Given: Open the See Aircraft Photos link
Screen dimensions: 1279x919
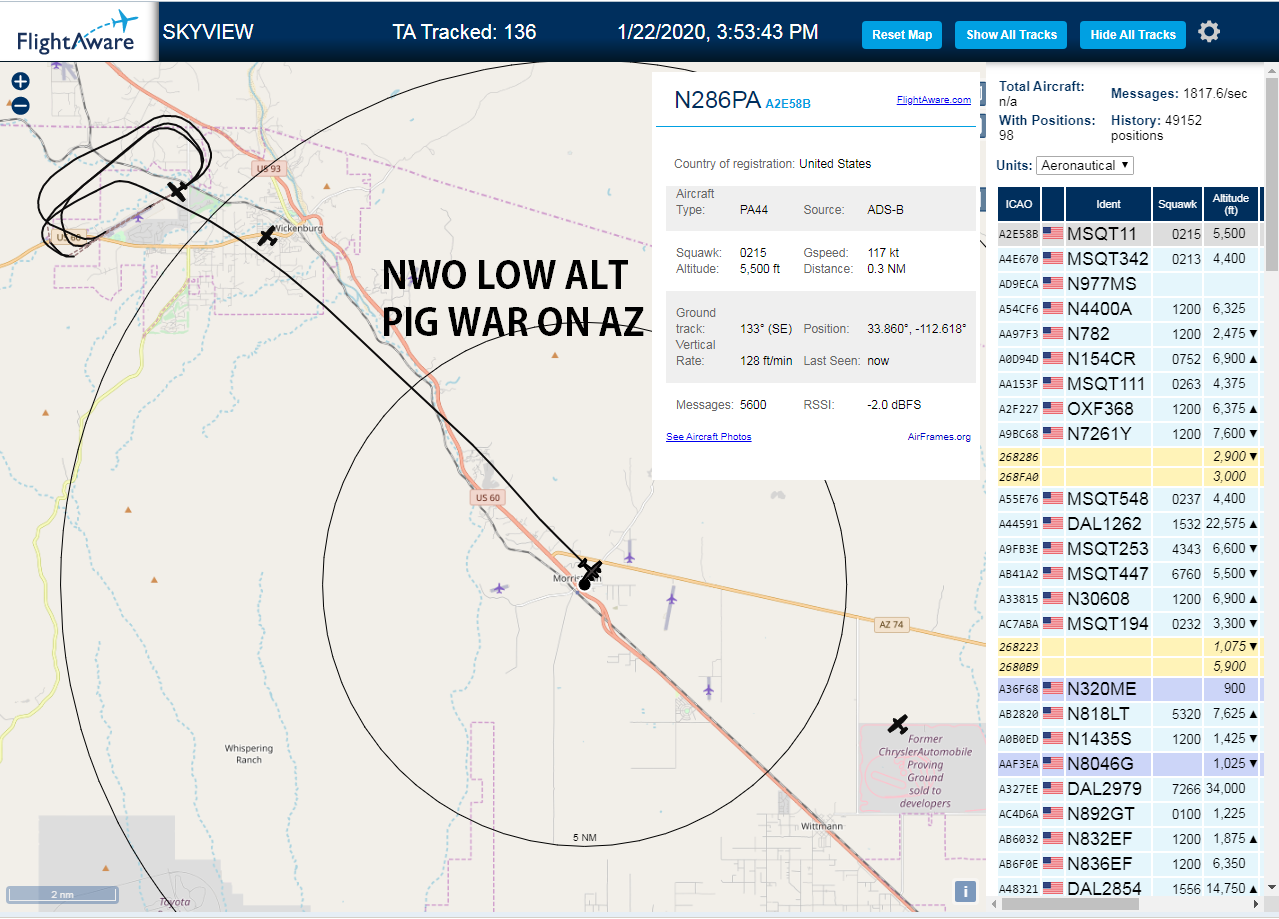Looking at the screenshot, I should (x=709, y=437).
